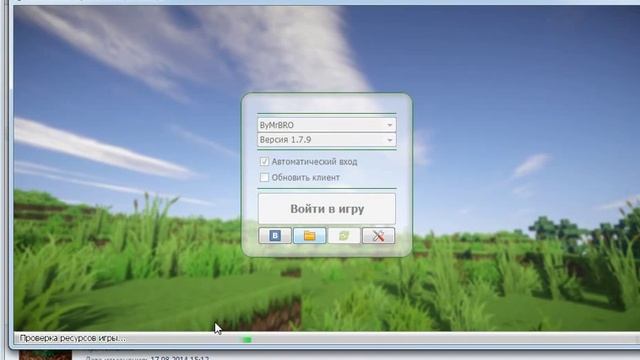Viewport: 640px width, 360px height.
Task: Open the game folder icon button
Action: point(309,236)
